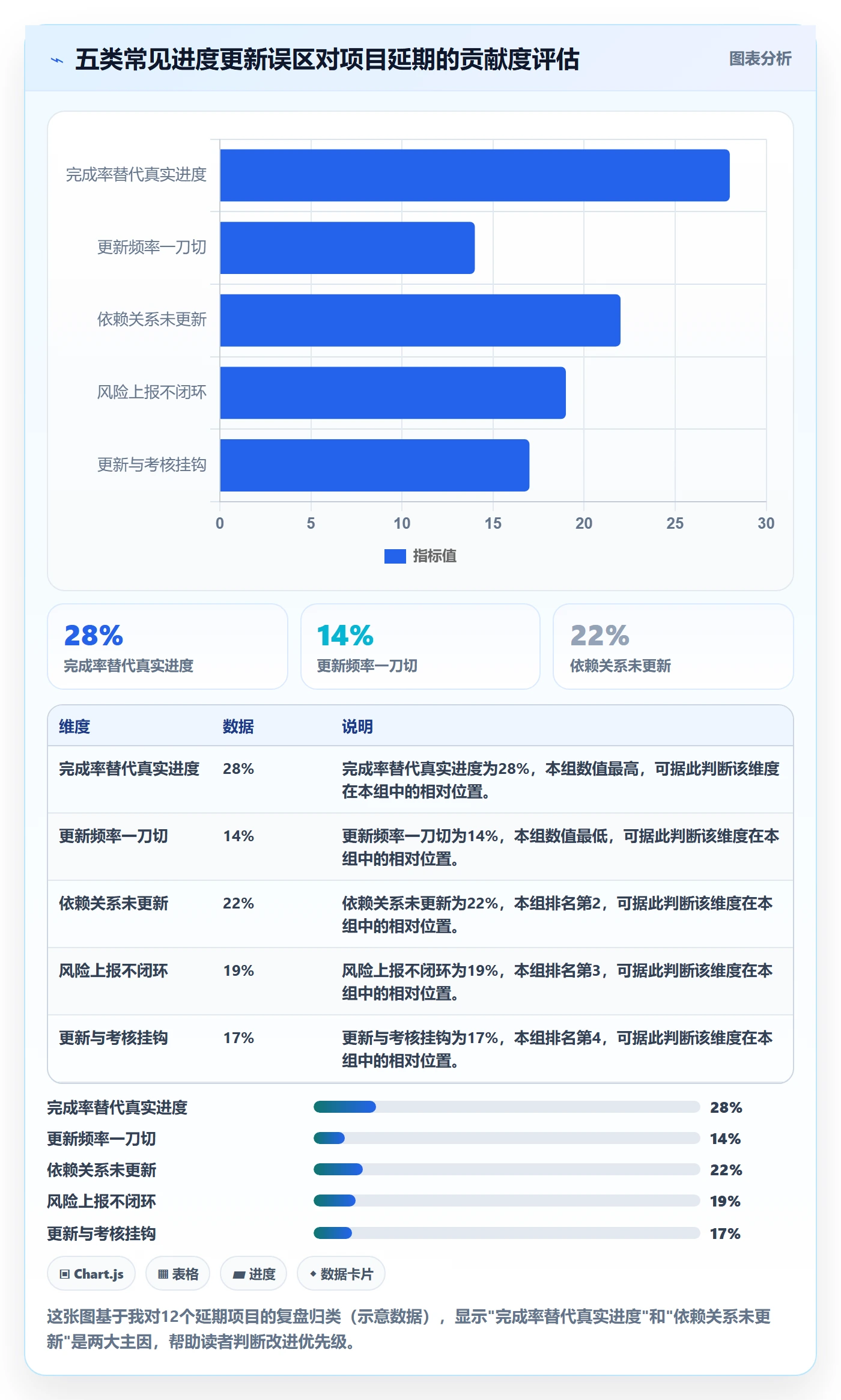Click y-axis label 风险上报不闭环 in chart
The image size is (841, 1400).
pyautogui.click(x=152, y=392)
